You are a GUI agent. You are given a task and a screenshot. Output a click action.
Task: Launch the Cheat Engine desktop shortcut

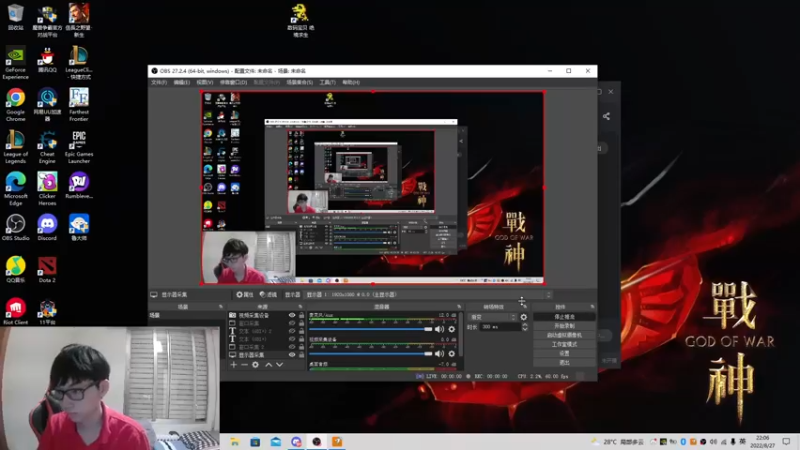pos(47,147)
